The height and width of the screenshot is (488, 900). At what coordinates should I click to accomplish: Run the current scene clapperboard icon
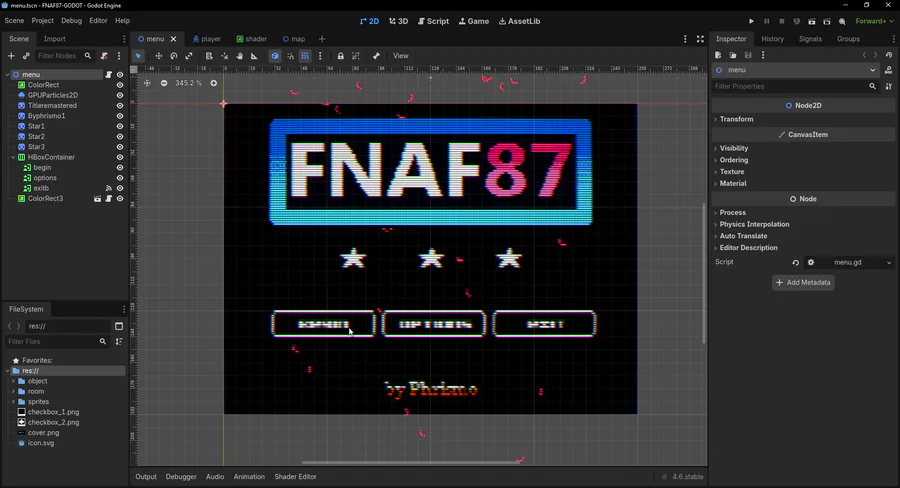(x=812, y=21)
